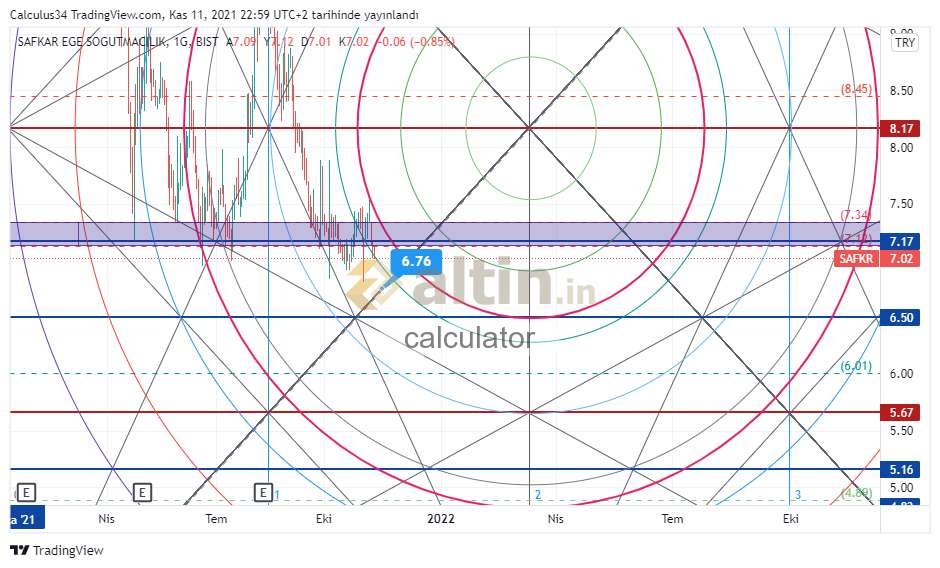Click the -0.06 (-0.85%) change value
Viewport: 940px width, 568px height.
coord(415,42)
